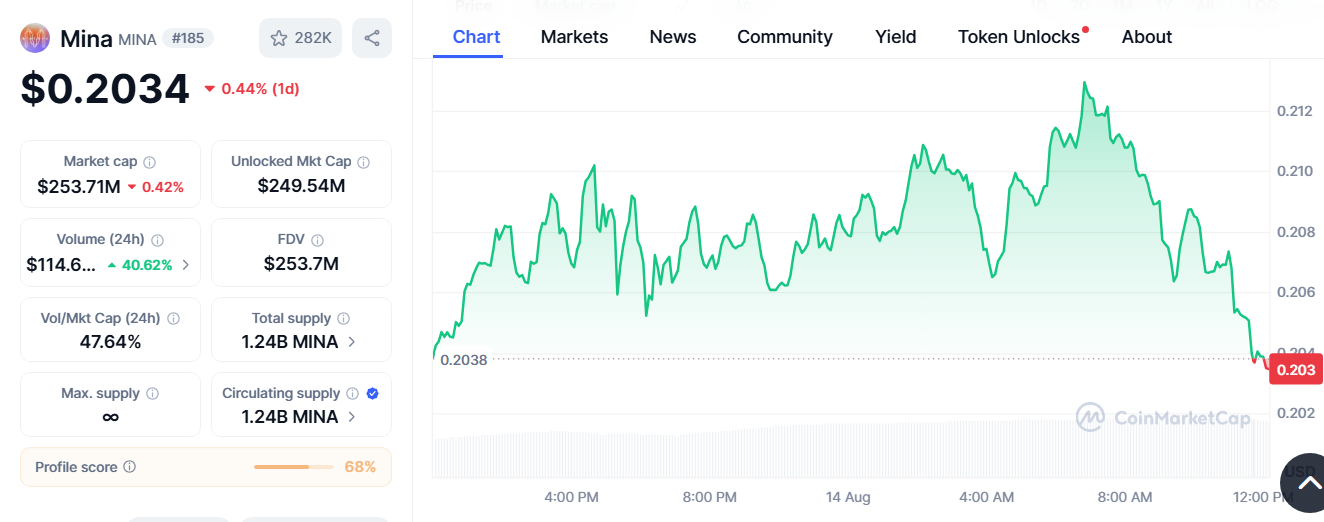Viewport: 1324px width, 522px height.
Task: Click the verified badge by Circulating supply
Action: tap(373, 394)
